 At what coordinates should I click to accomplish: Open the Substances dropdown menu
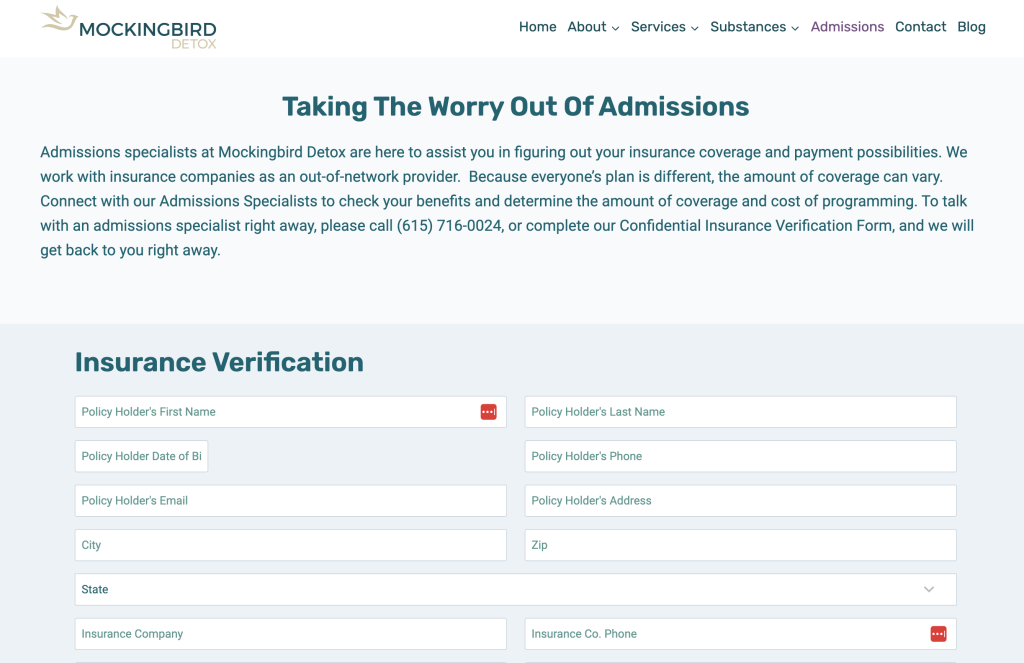click(754, 27)
